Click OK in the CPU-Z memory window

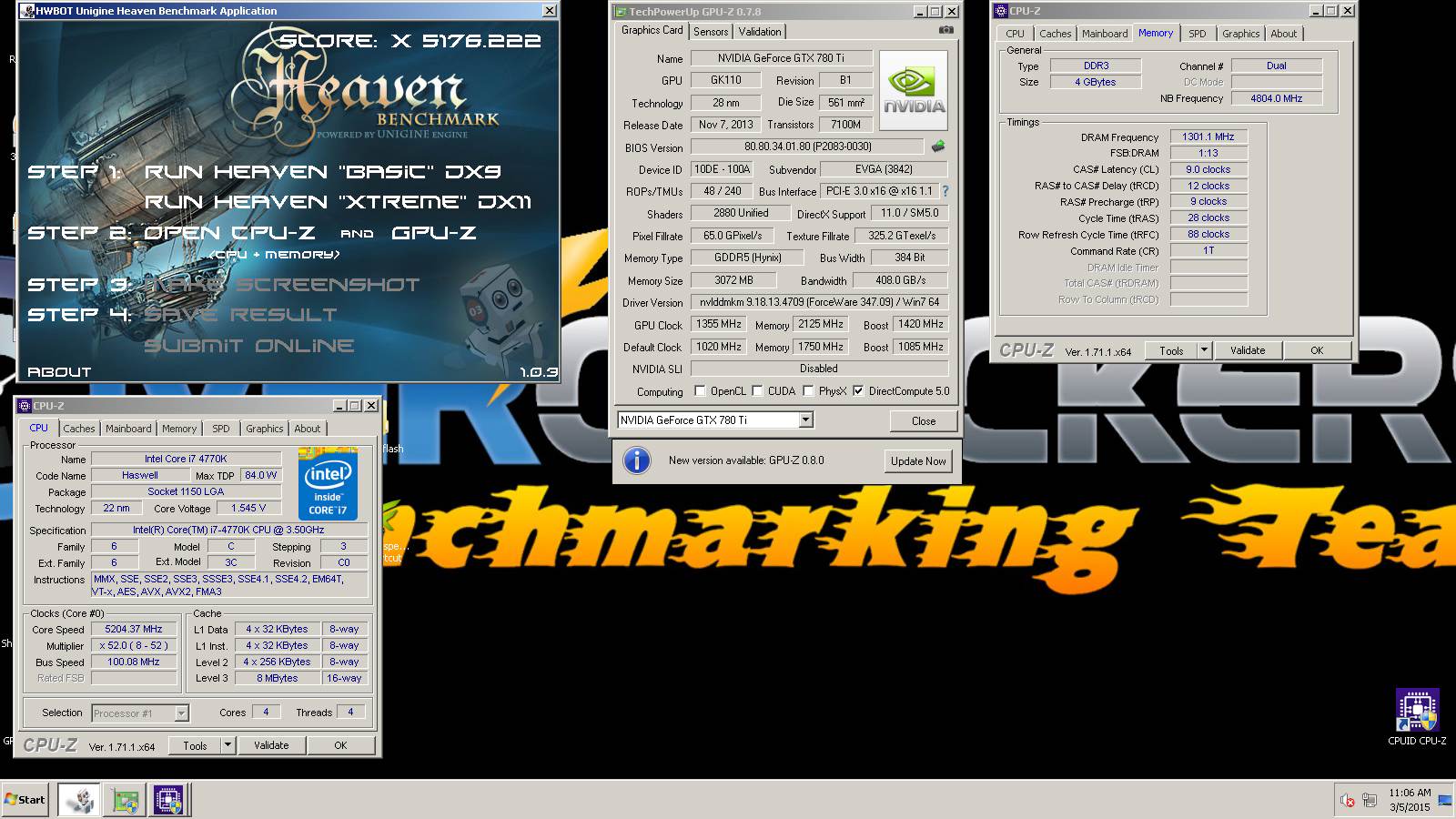1317,350
